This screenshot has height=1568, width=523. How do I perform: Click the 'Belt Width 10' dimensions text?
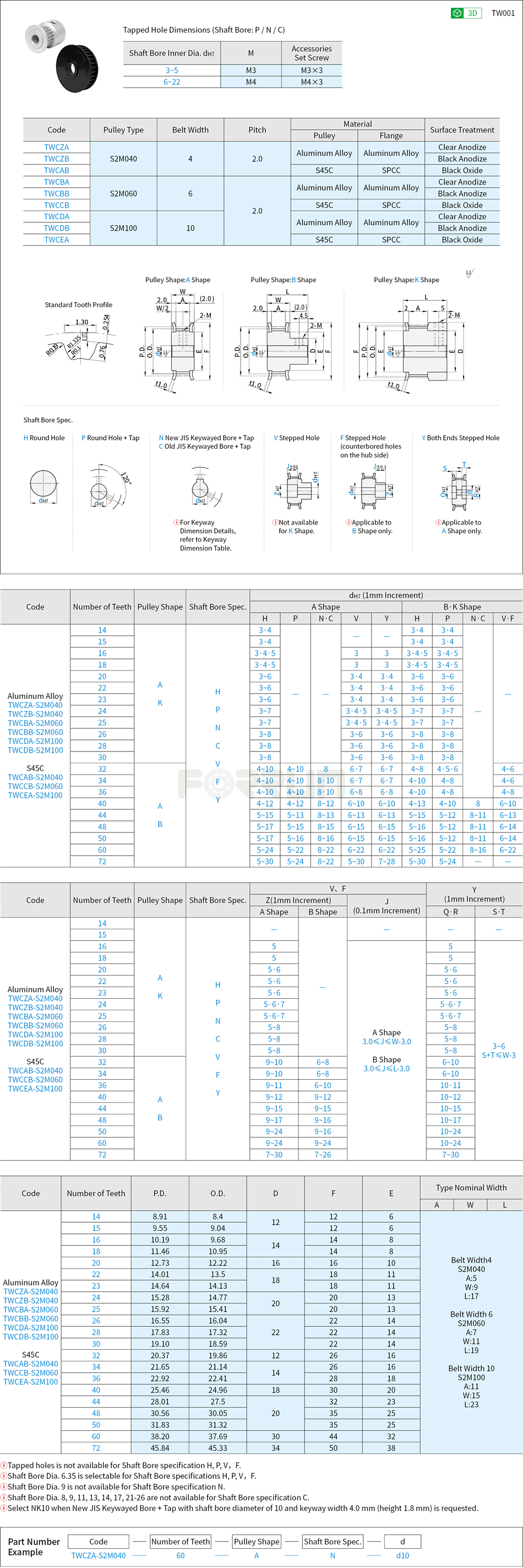tap(471, 1386)
